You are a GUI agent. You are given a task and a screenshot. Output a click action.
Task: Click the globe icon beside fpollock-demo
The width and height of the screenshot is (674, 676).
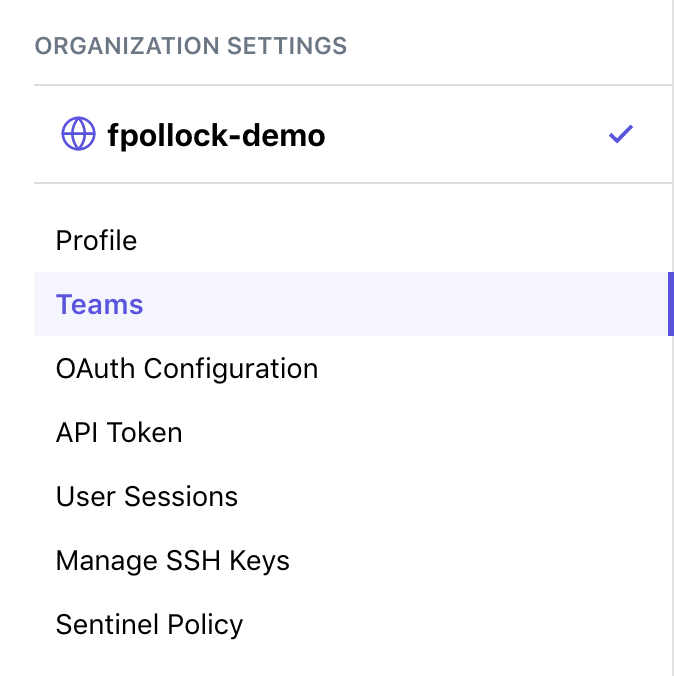point(78,134)
